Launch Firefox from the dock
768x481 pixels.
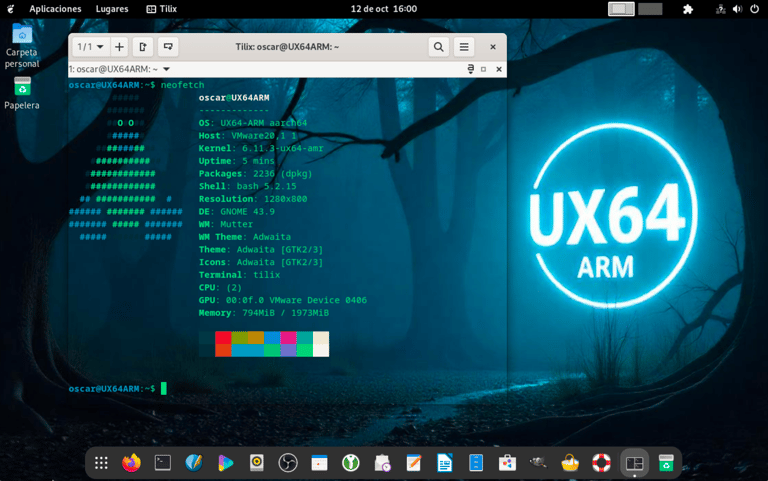tap(131, 463)
